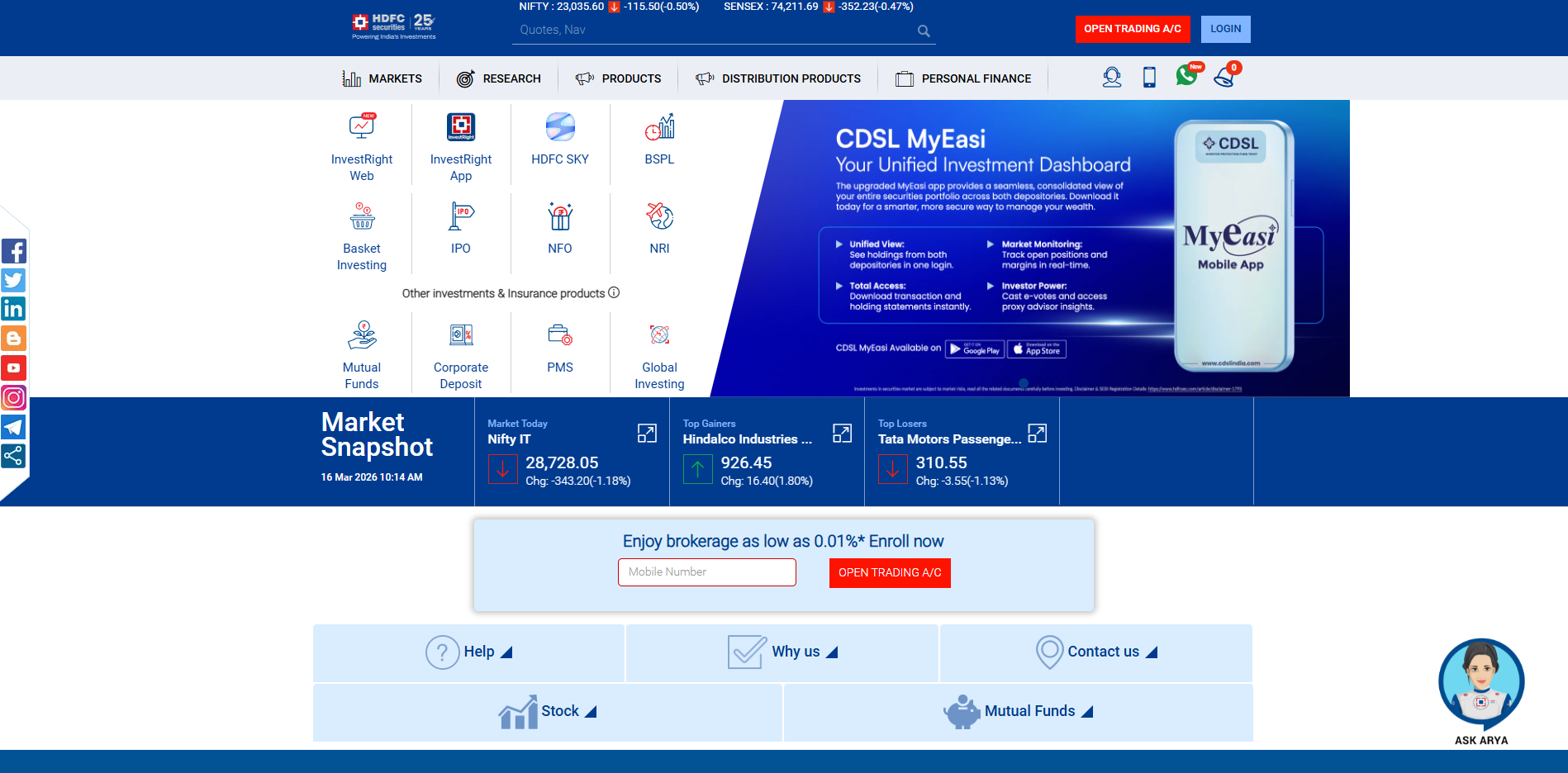This screenshot has width=1568, height=773.
Task: Open Blogger link in side bar
Action: coord(14,339)
